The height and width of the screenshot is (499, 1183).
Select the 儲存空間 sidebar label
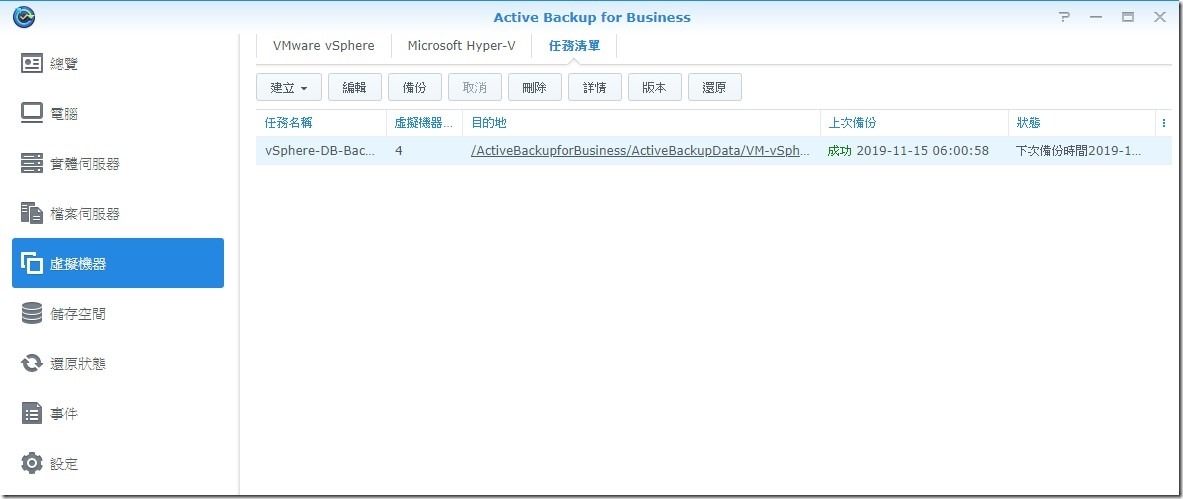(x=78, y=314)
